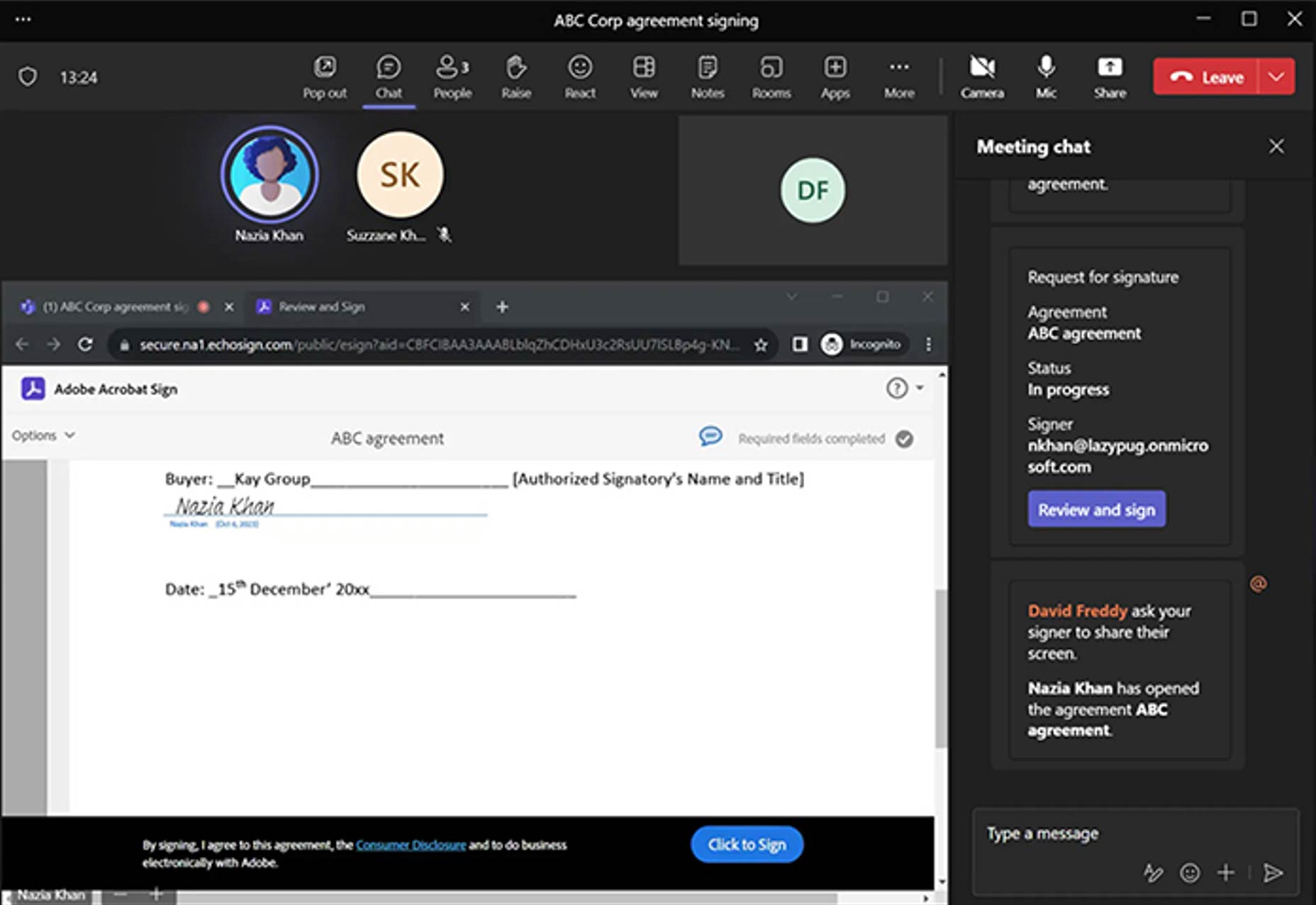
Task: Open the Chat toolbar button
Action: [x=389, y=77]
